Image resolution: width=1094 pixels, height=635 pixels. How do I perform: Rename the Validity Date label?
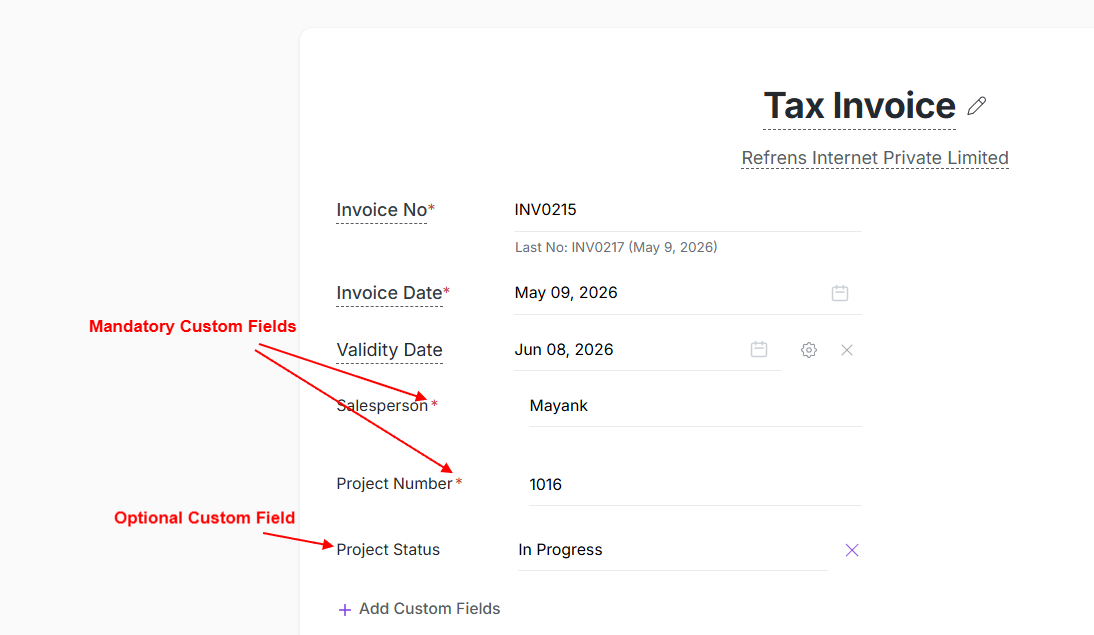(x=389, y=350)
